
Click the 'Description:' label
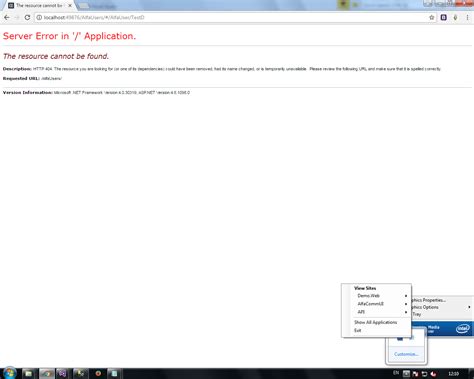(x=17, y=69)
